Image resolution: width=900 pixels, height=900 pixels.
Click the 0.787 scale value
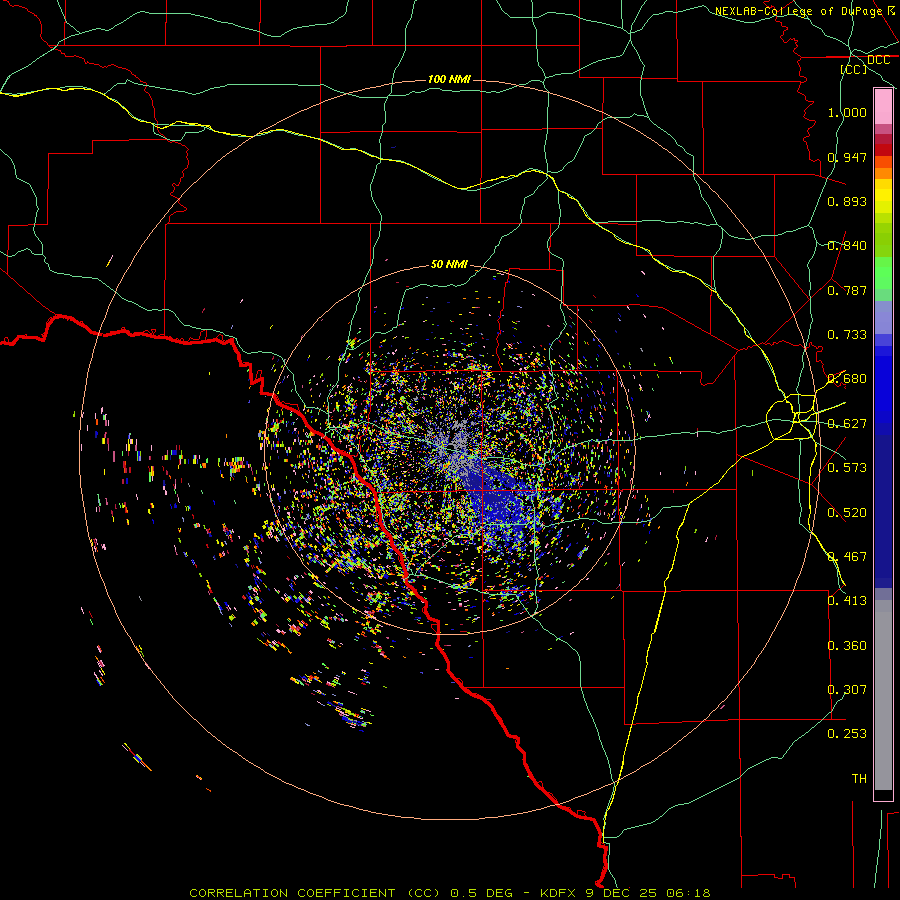(847, 290)
